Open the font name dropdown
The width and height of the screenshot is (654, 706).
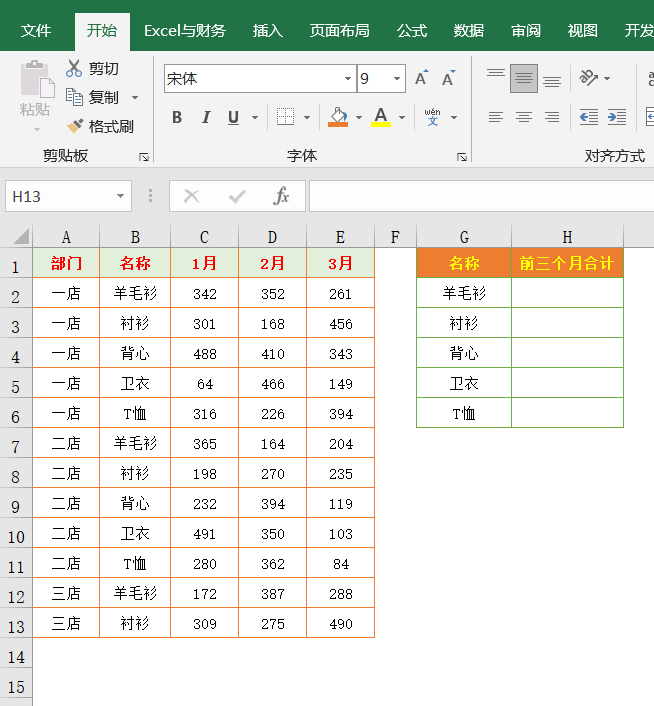348,78
